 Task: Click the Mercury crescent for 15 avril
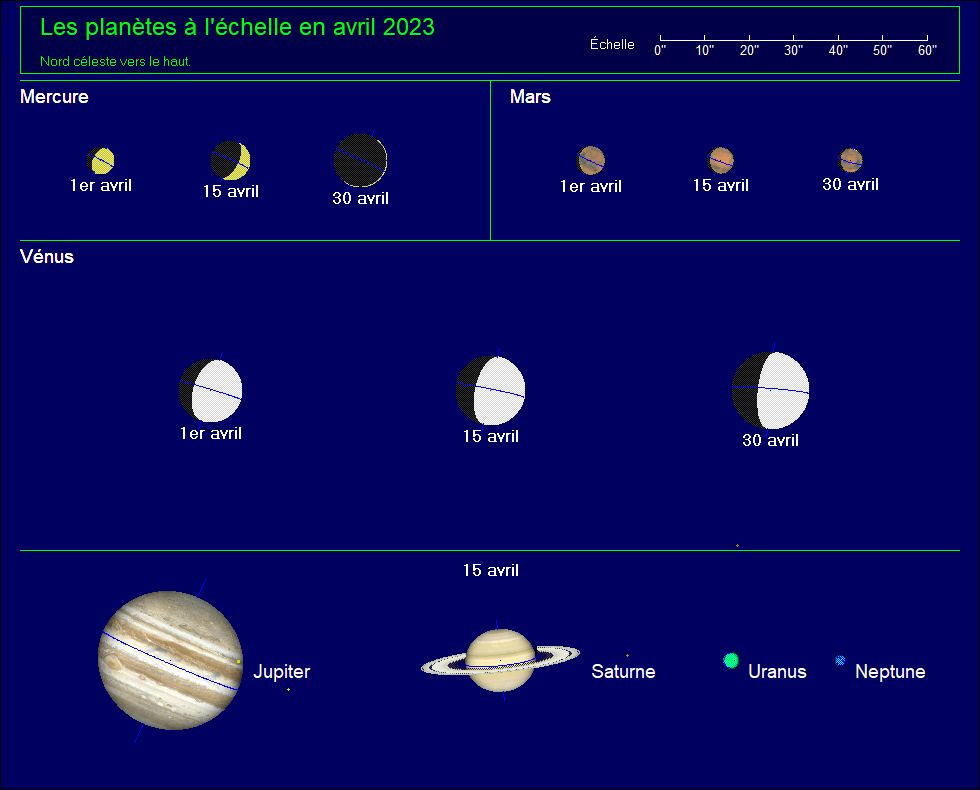(x=231, y=161)
